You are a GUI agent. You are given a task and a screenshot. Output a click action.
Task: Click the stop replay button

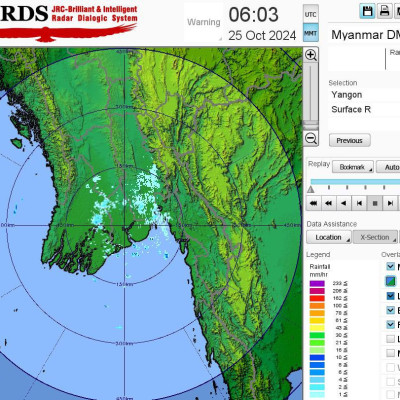[375, 203]
